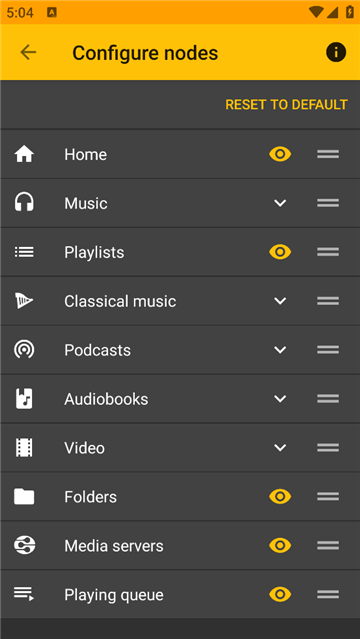This screenshot has width=360, height=639.
Task: Tap the Media servers icon
Action: 24,545
